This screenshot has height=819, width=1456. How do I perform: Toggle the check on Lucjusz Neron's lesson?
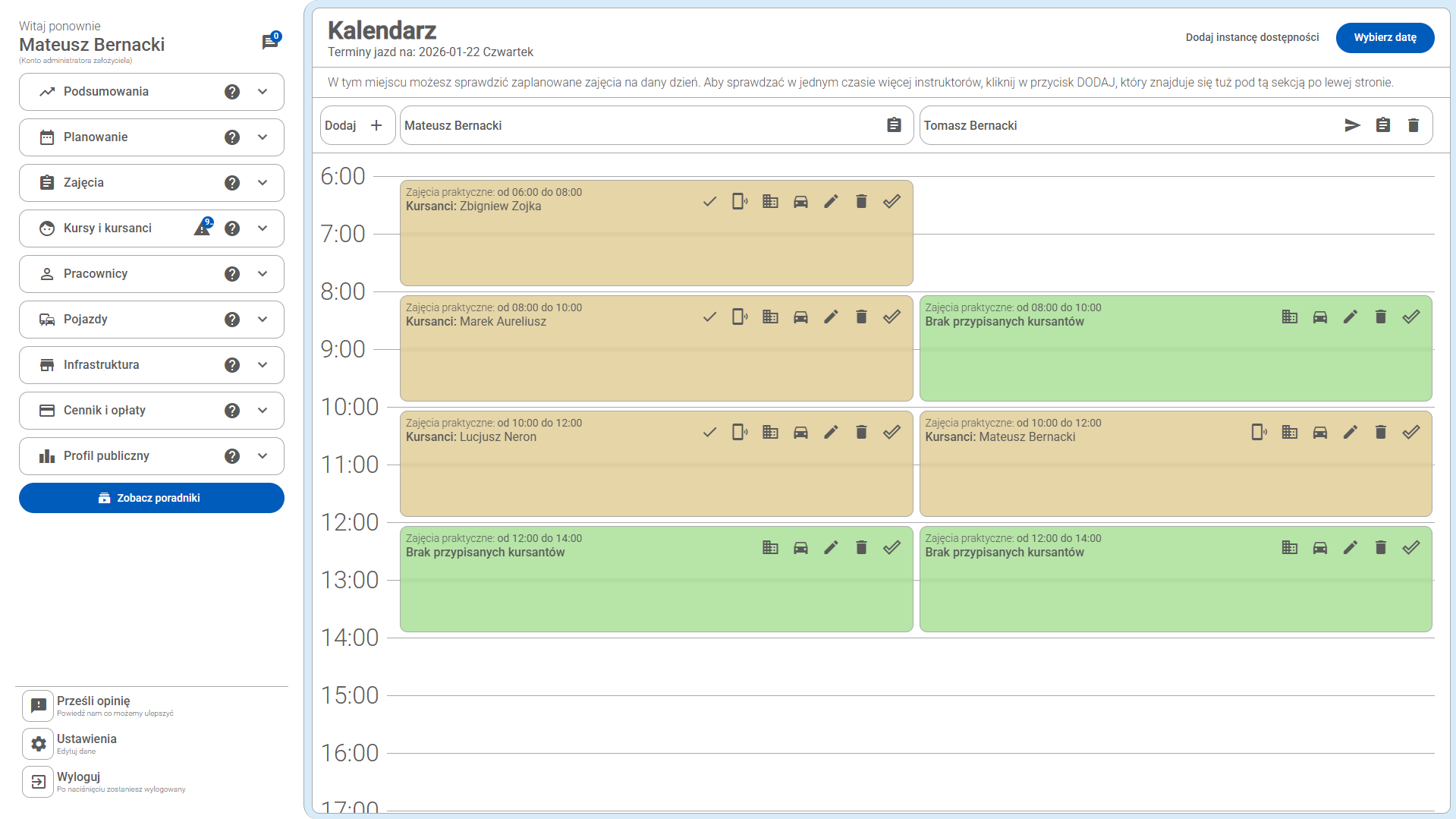coord(709,432)
